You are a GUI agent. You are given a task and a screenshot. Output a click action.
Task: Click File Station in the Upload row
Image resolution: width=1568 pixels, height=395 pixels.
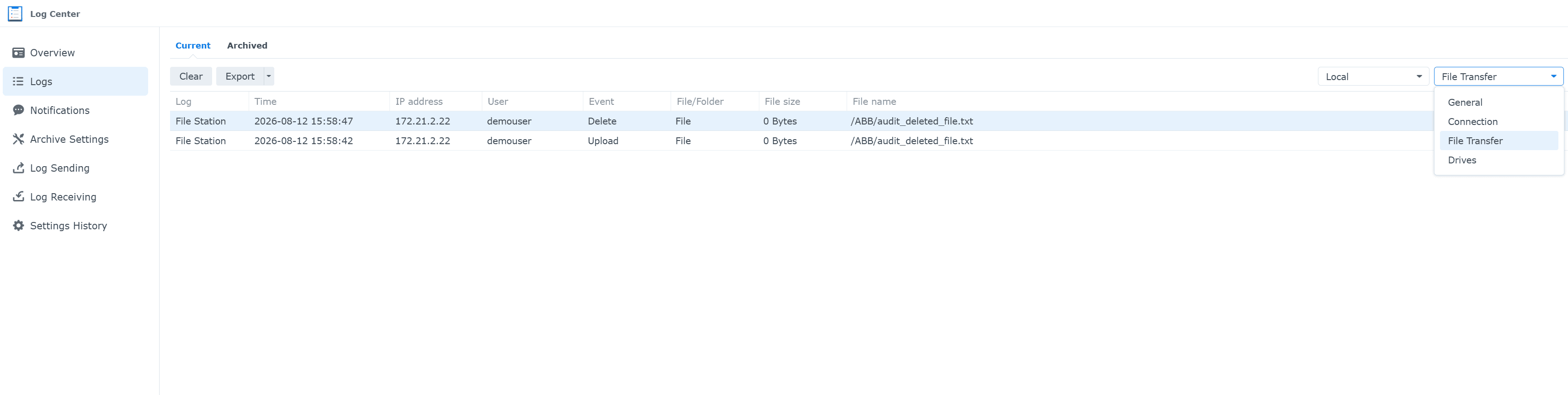[x=200, y=141]
